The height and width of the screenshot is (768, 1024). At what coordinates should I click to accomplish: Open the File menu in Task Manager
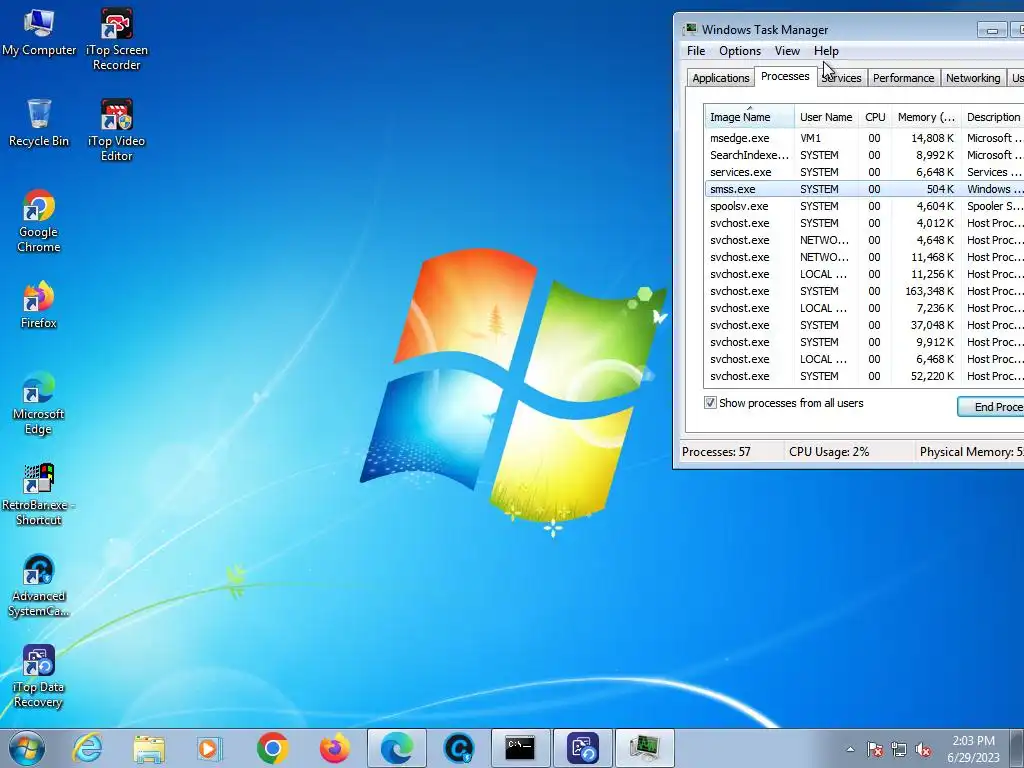pos(696,51)
